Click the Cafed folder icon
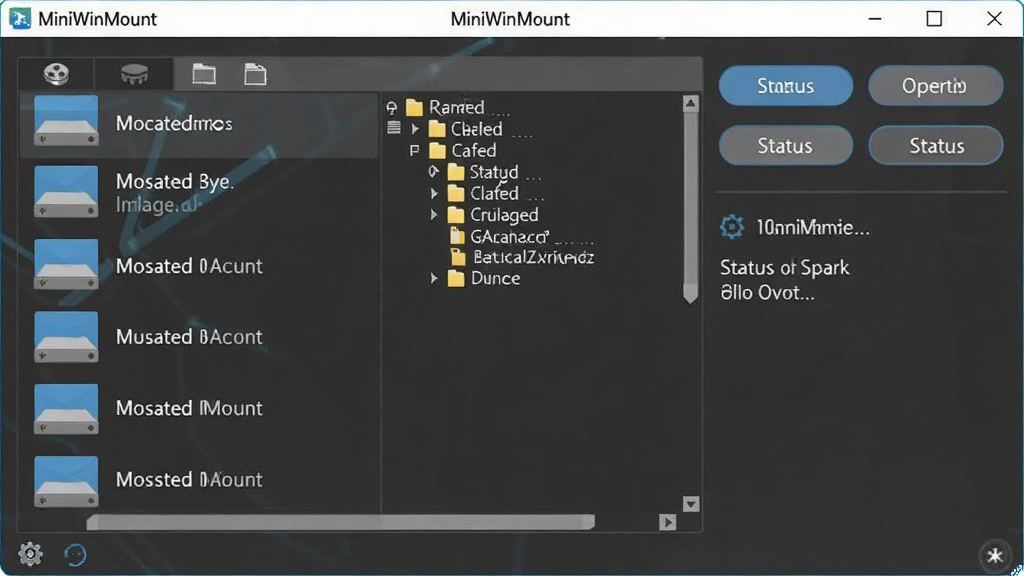 click(437, 151)
